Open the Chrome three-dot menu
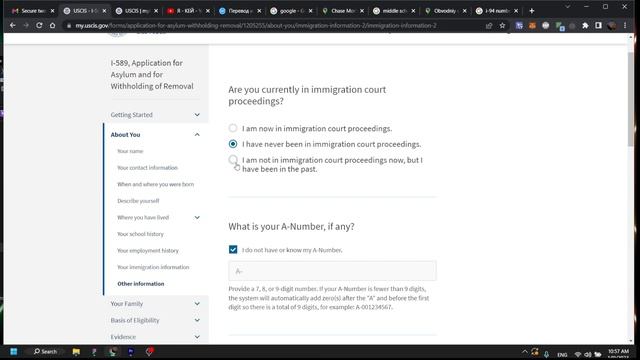The width and height of the screenshot is (640, 360). (x=625, y=25)
